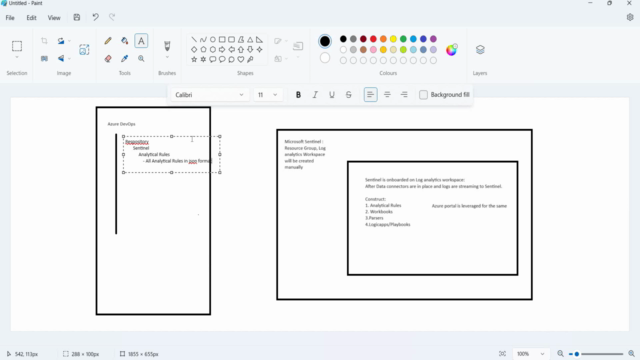Click inside the Repository text box
The width and height of the screenshot is (640, 360).
click(171, 154)
